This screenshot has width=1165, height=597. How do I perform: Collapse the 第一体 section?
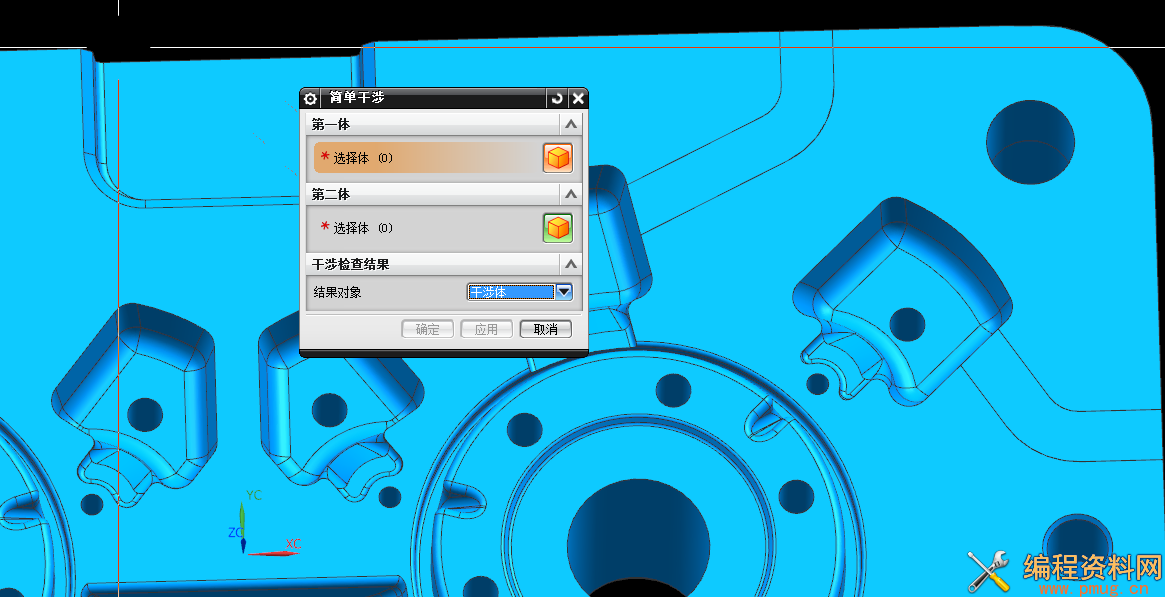(x=571, y=124)
